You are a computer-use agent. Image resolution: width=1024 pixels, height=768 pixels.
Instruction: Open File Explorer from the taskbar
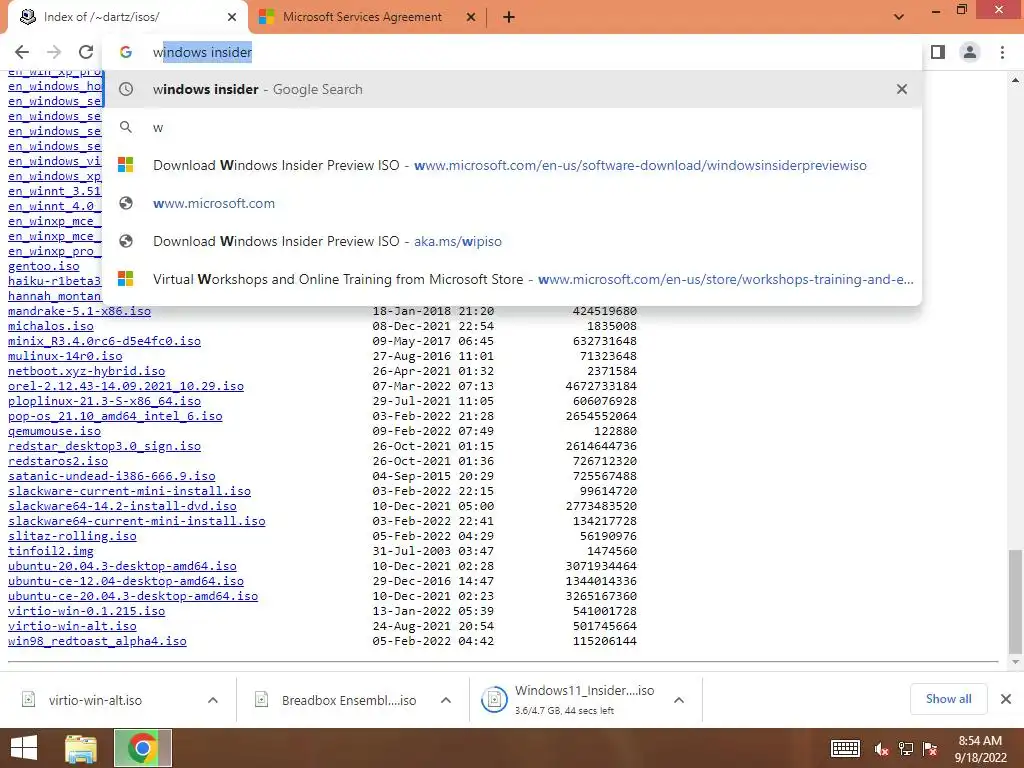pos(81,748)
